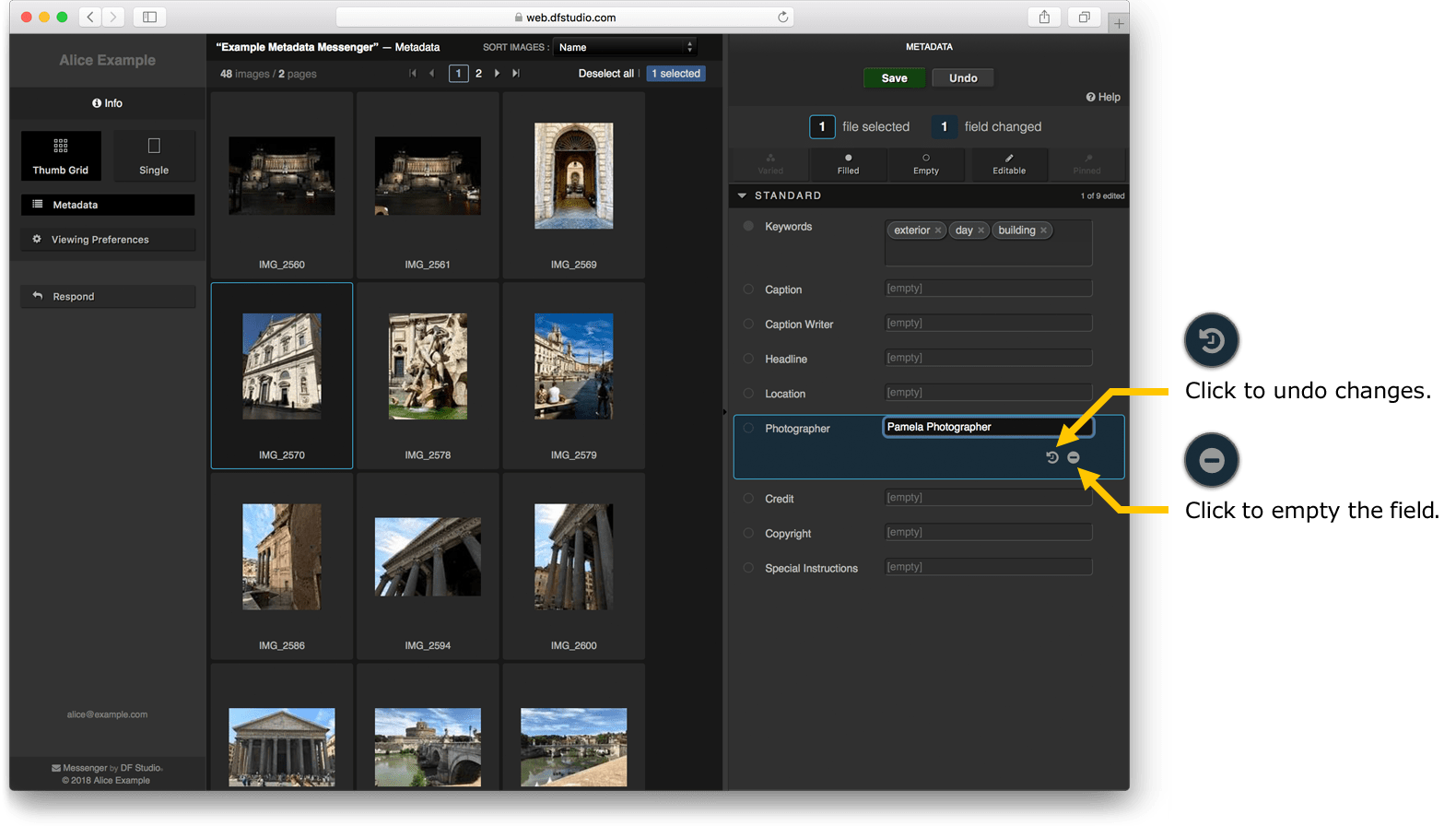The image size is (1456, 826).
Task: Click the empty-field minus icon under Photographer
Action: (1074, 457)
